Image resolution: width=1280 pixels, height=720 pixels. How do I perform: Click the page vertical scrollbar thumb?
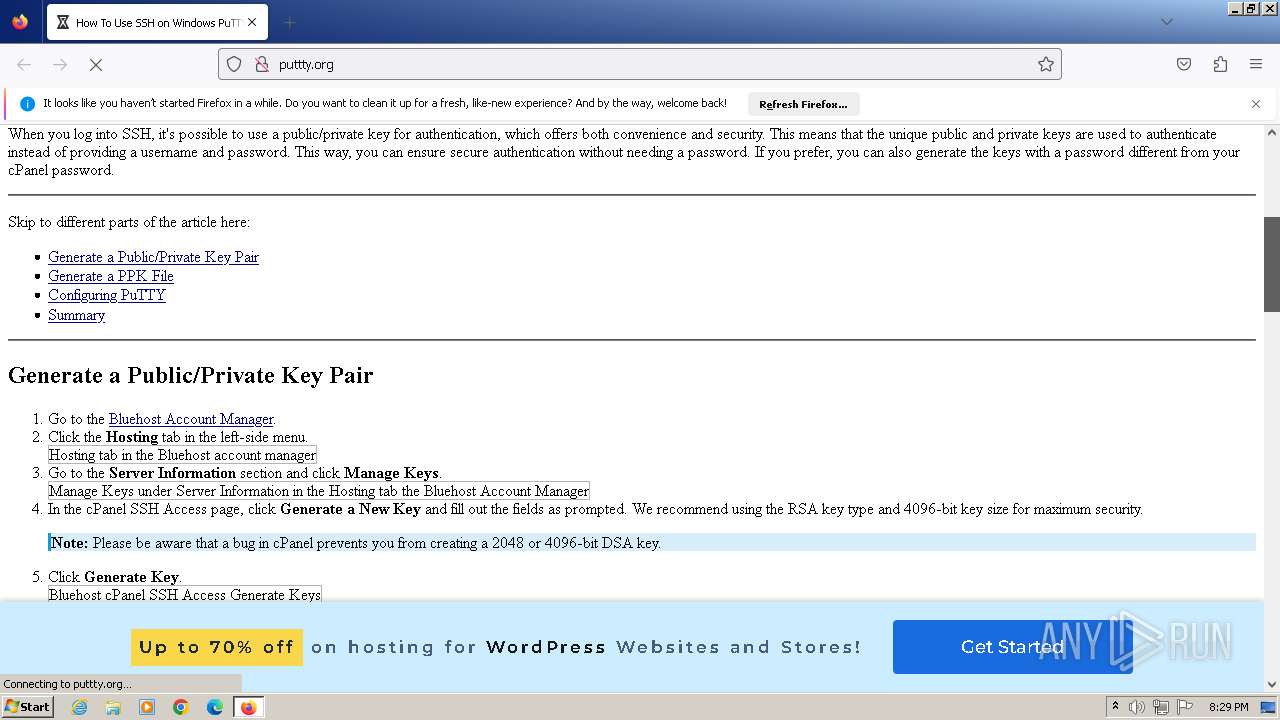tap(1272, 264)
